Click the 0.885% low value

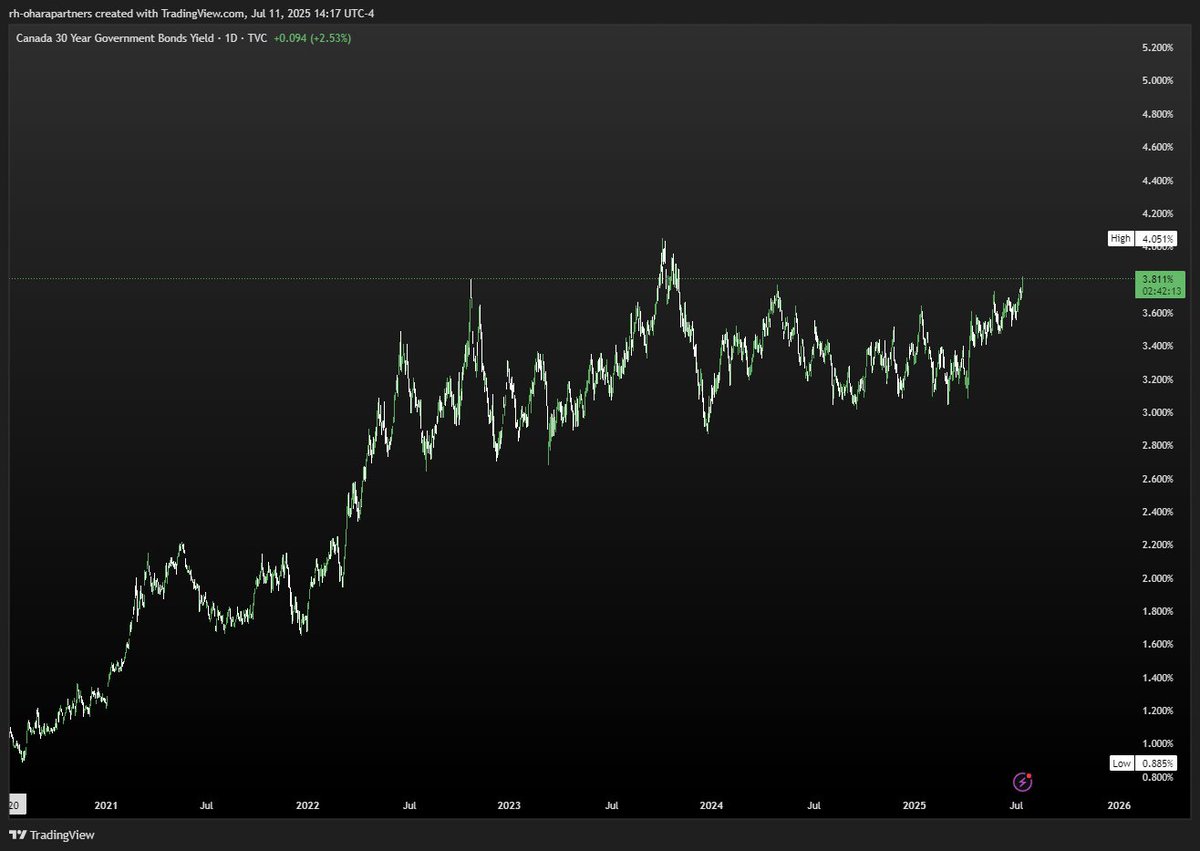pos(1158,763)
